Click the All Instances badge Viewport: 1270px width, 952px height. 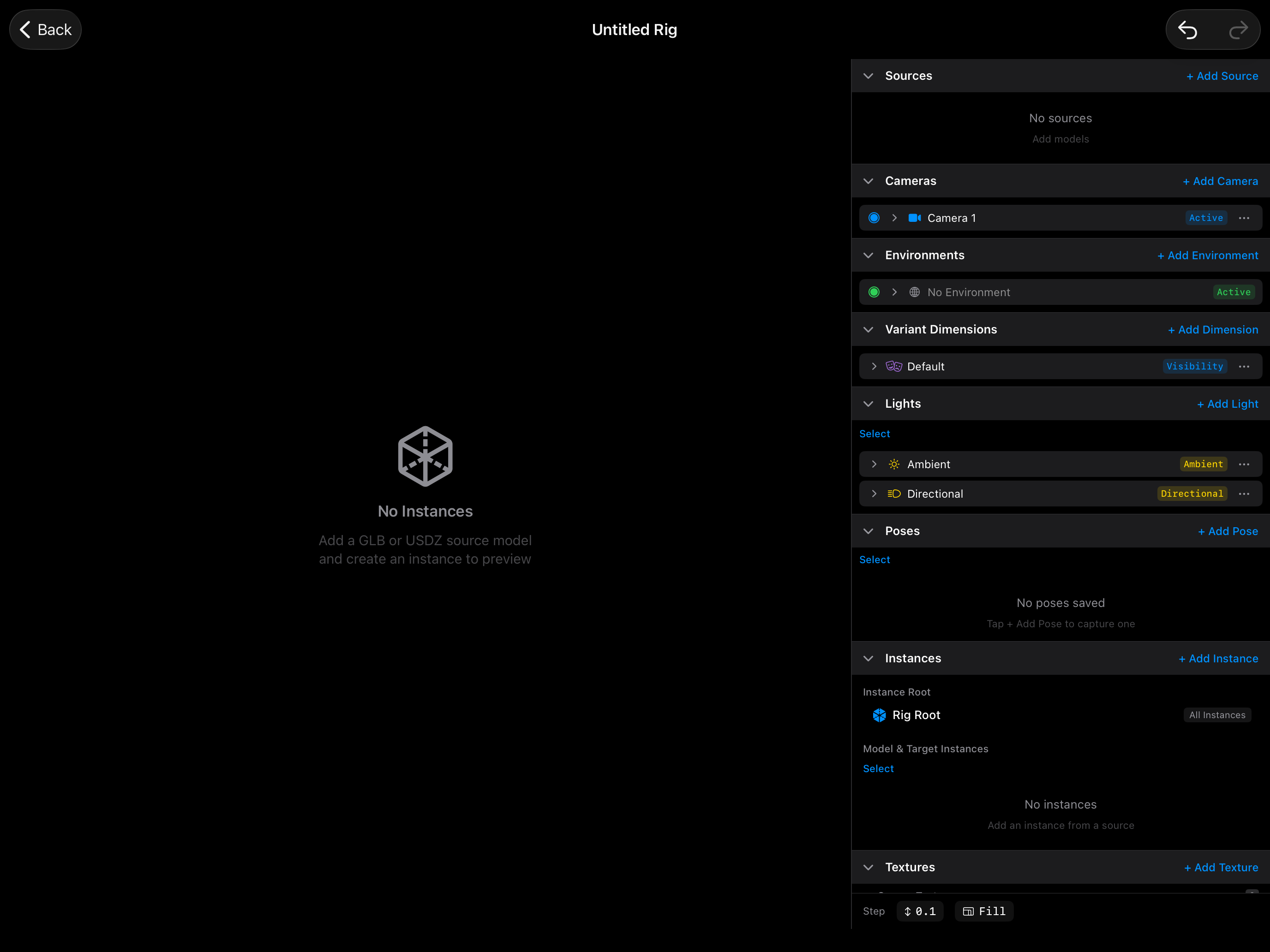[1216, 715]
